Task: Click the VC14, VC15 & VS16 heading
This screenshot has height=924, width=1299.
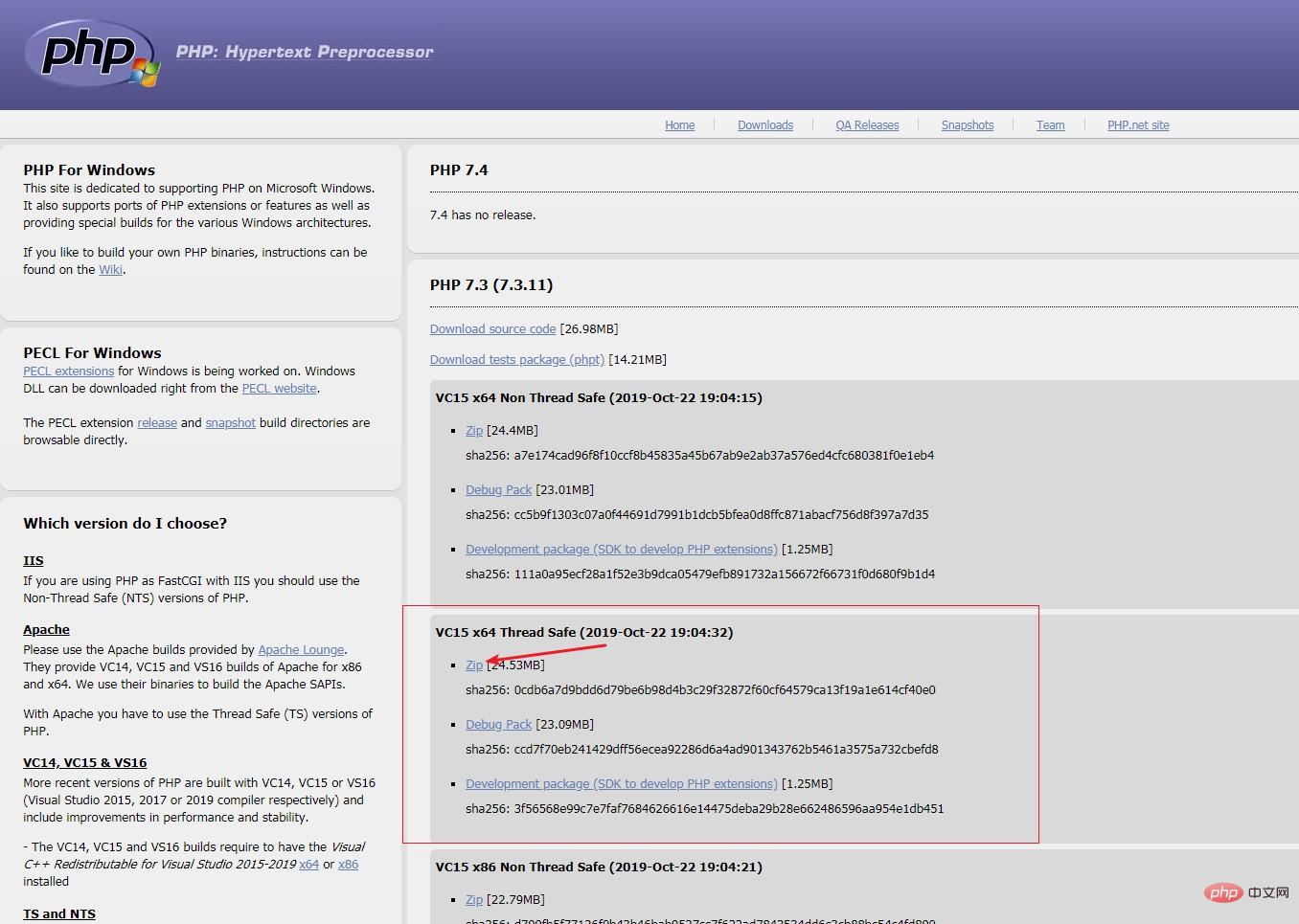Action: [x=85, y=763]
